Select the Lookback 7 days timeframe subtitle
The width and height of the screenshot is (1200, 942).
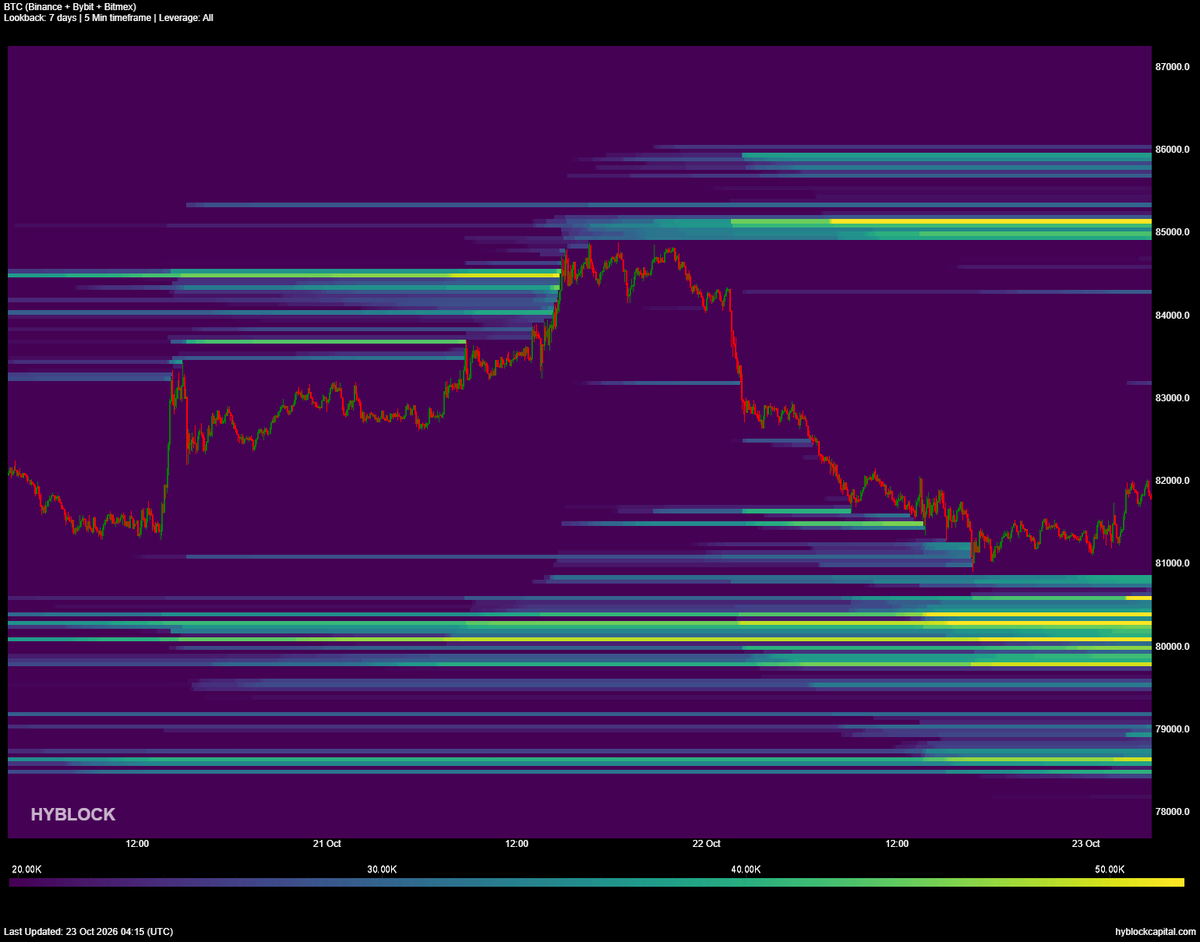pos(108,18)
